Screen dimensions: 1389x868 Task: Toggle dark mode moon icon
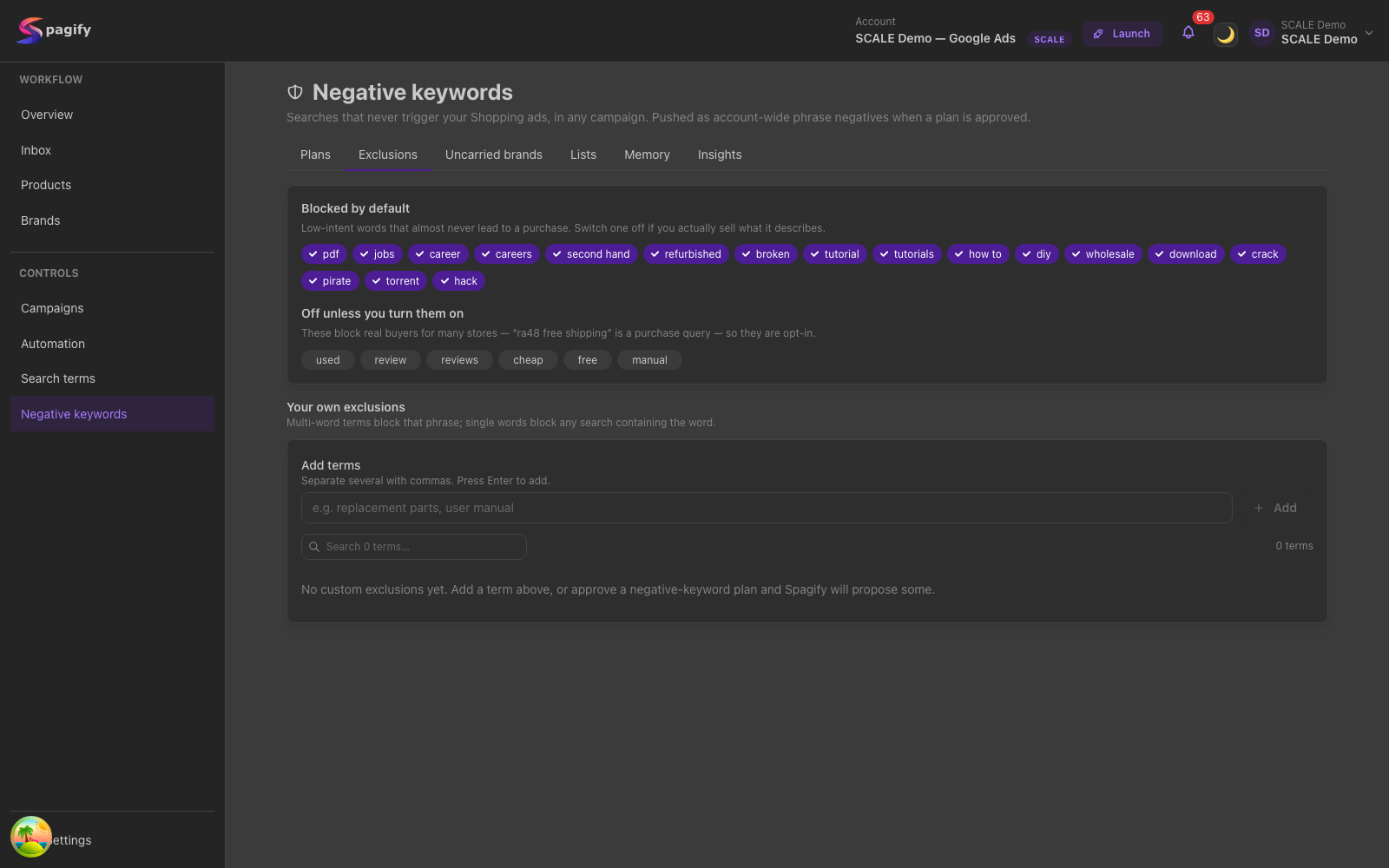(1225, 34)
